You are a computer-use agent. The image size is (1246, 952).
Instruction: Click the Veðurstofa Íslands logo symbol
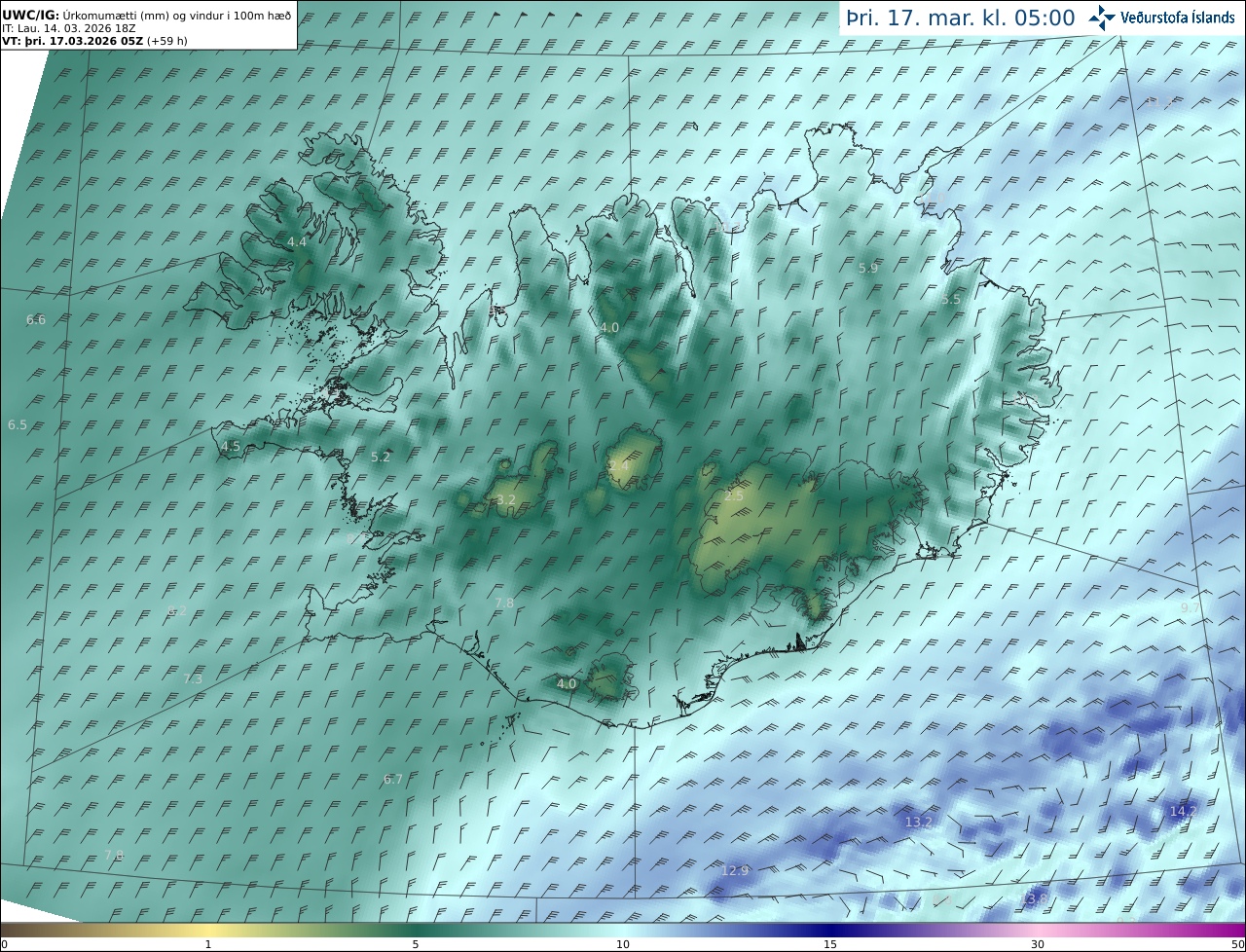[x=1102, y=18]
